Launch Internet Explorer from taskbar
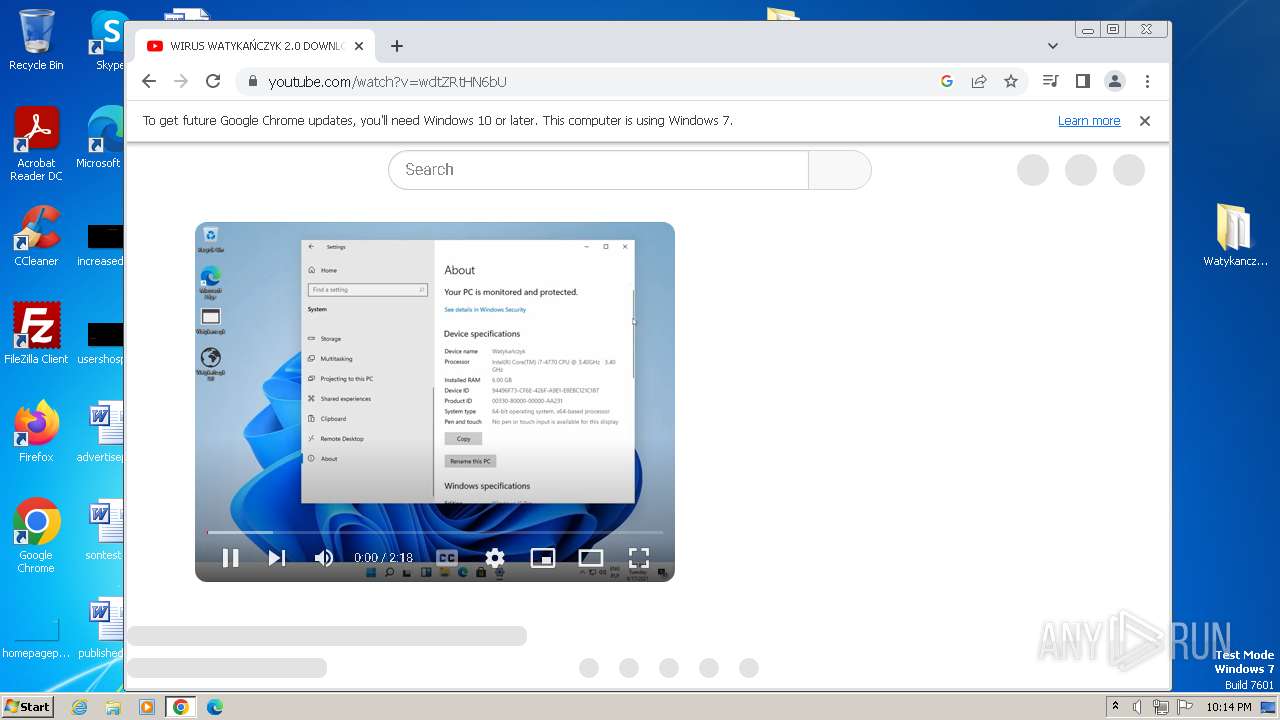Viewport: 1280px width, 720px height. click(x=80, y=707)
